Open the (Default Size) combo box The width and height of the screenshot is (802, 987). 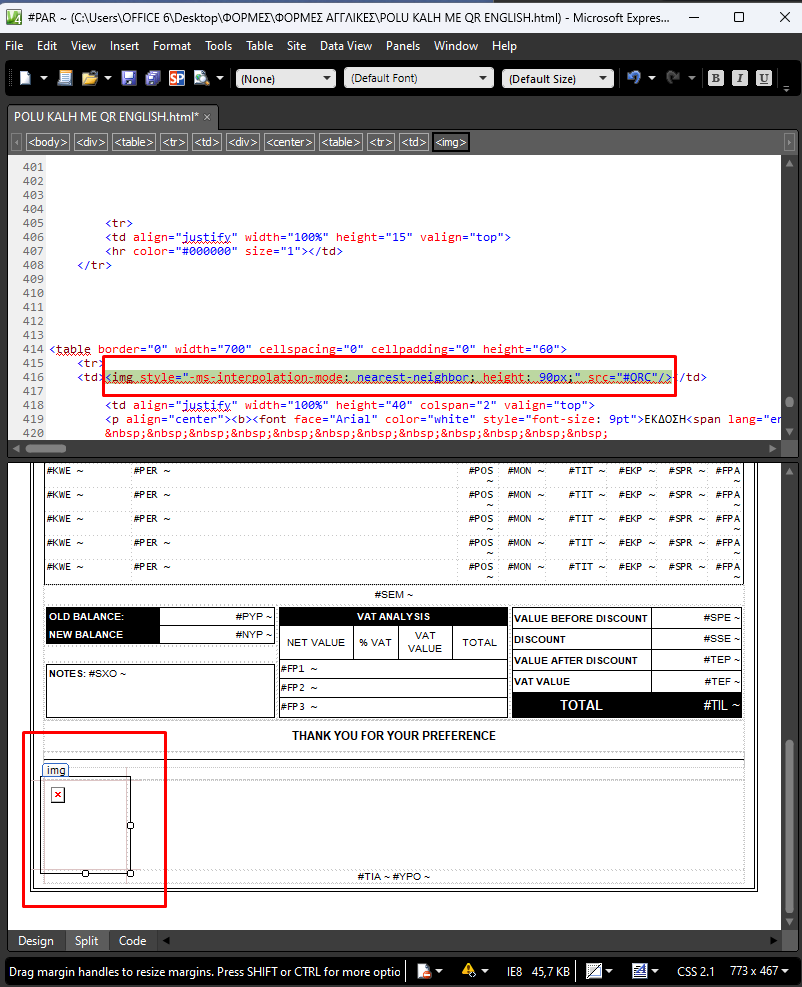(x=558, y=79)
